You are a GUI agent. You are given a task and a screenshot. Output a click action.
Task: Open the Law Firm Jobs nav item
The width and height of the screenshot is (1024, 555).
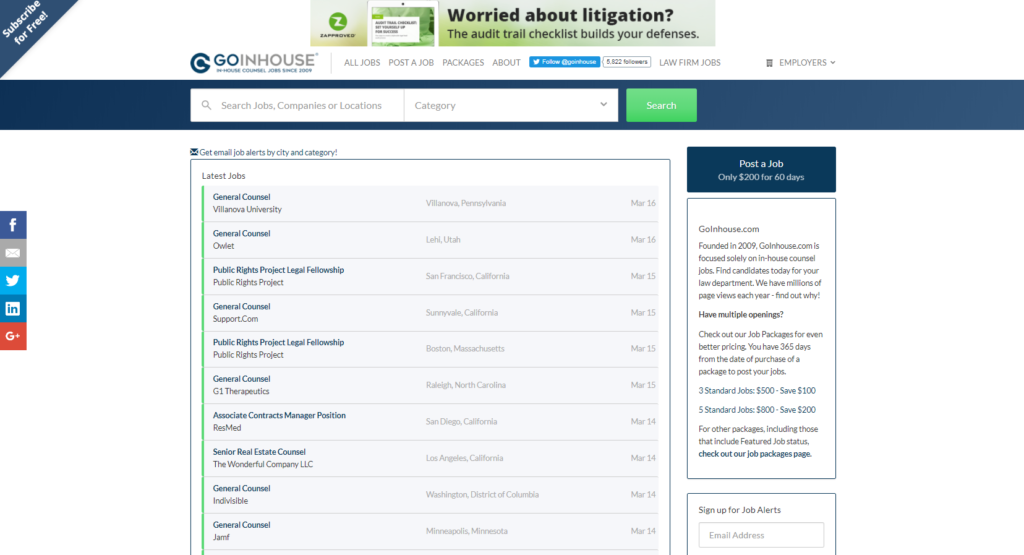pyautogui.click(x=690, y=63)
